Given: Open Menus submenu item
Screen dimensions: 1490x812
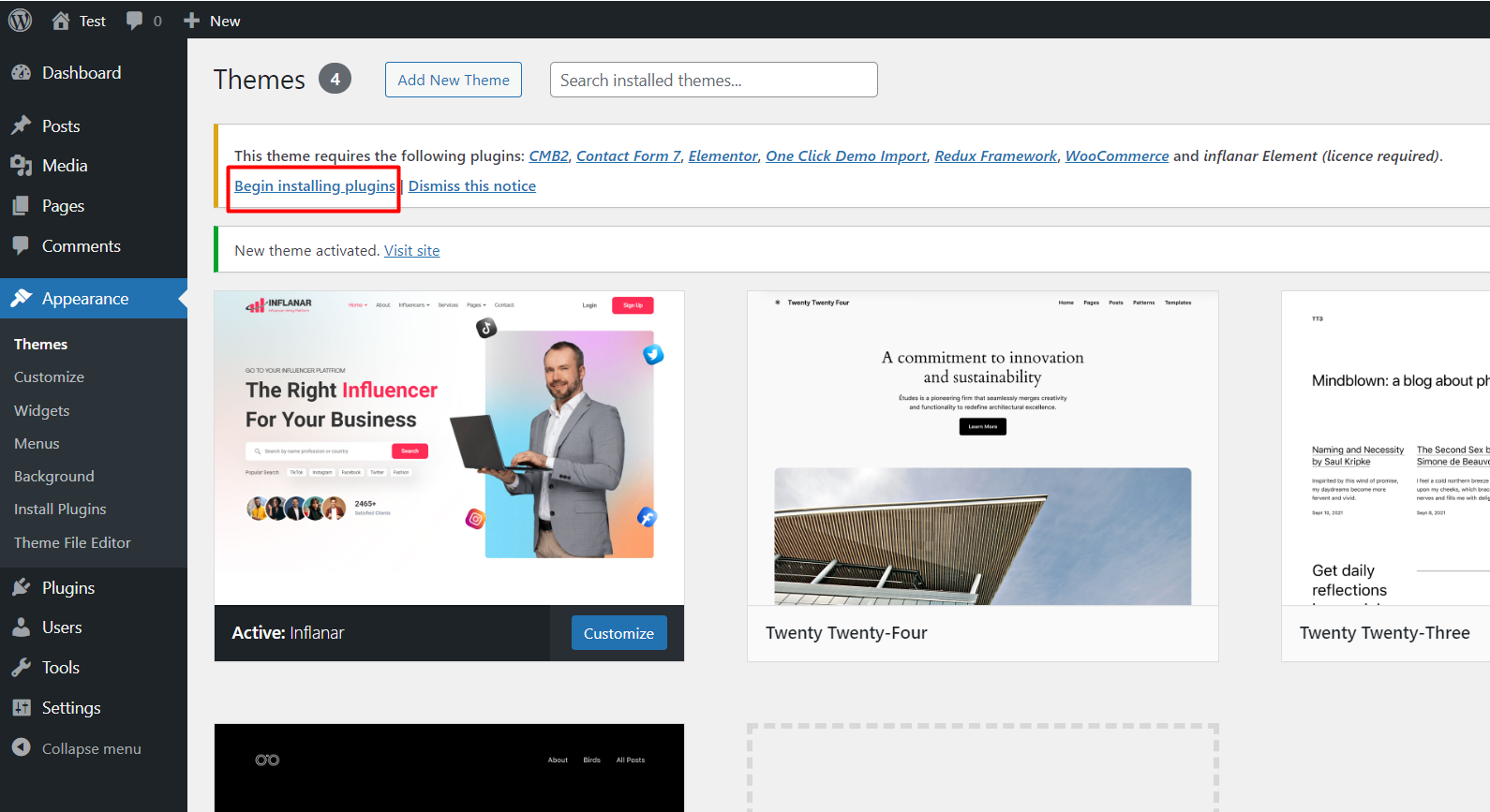Looking at the screenshot, I should click(x=37, y=444).
